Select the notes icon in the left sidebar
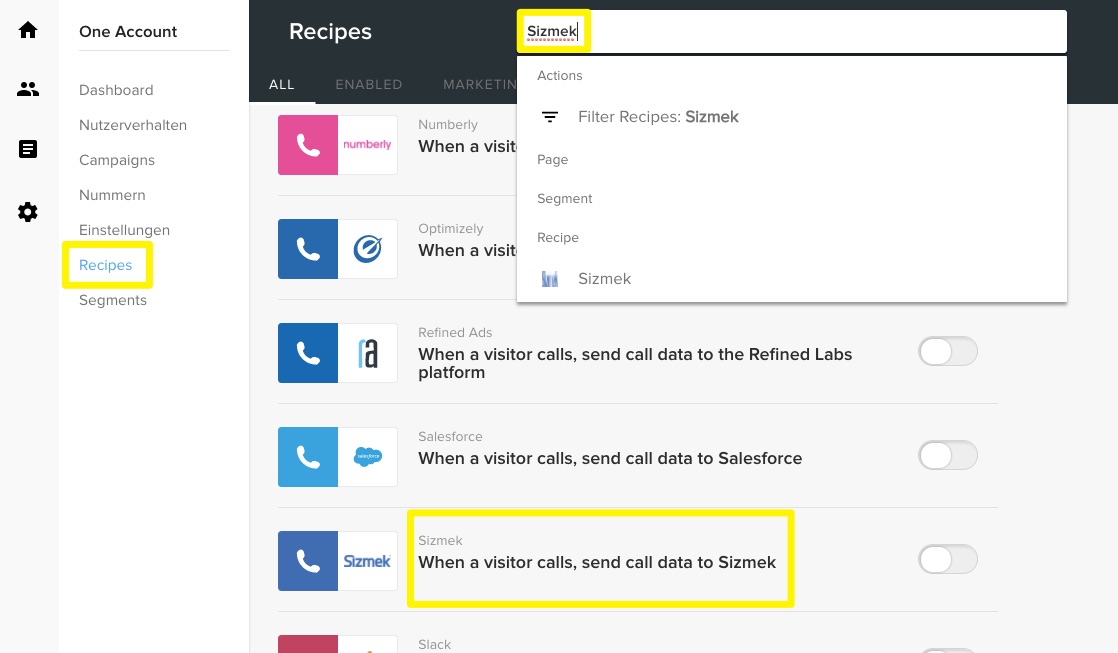This screenshot has width=1118, height=653. [28, 148]
